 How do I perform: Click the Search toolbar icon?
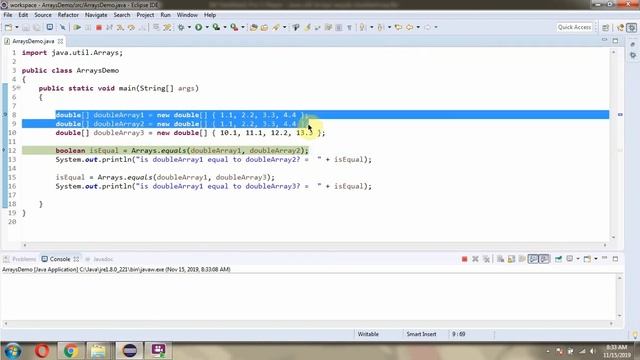(276, 27)
